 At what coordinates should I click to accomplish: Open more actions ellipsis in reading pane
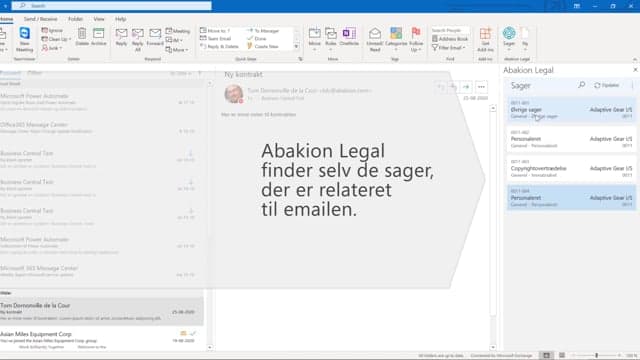click(x=481, y=87)
